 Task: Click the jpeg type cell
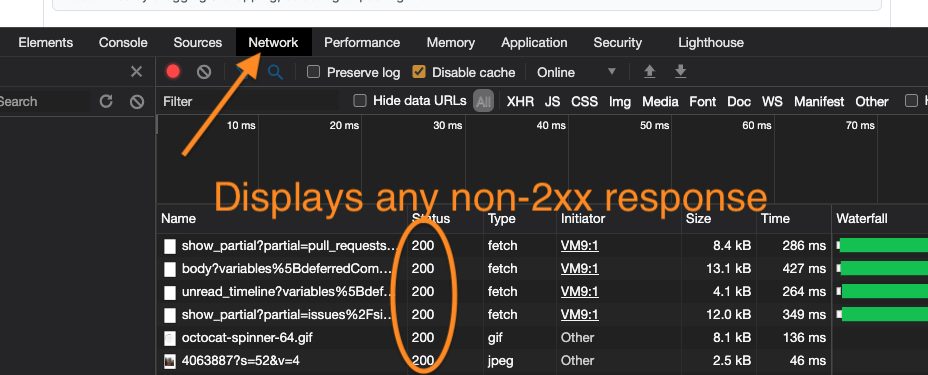coord(502,361)
